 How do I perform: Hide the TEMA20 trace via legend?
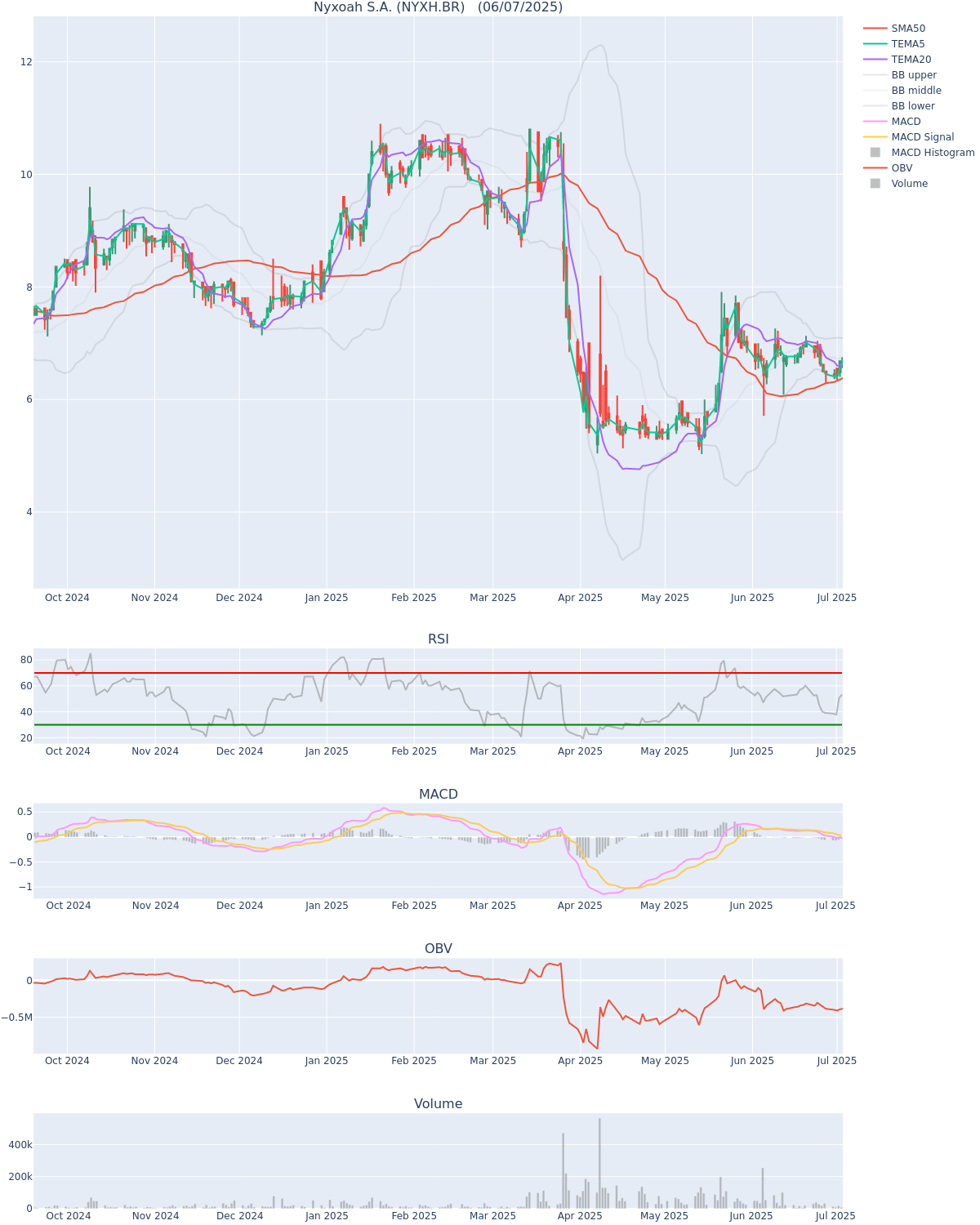click(x=897, y=60)
